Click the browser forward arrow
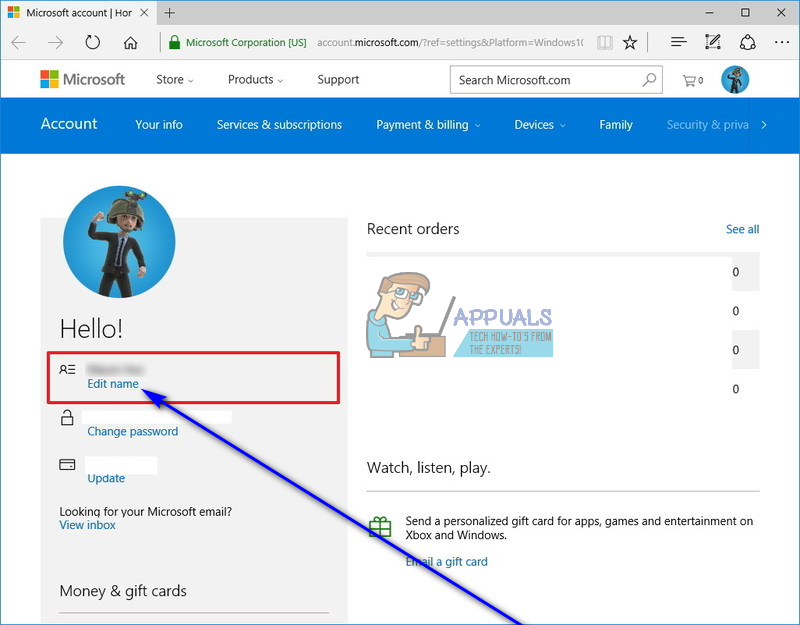 (56, 42)
